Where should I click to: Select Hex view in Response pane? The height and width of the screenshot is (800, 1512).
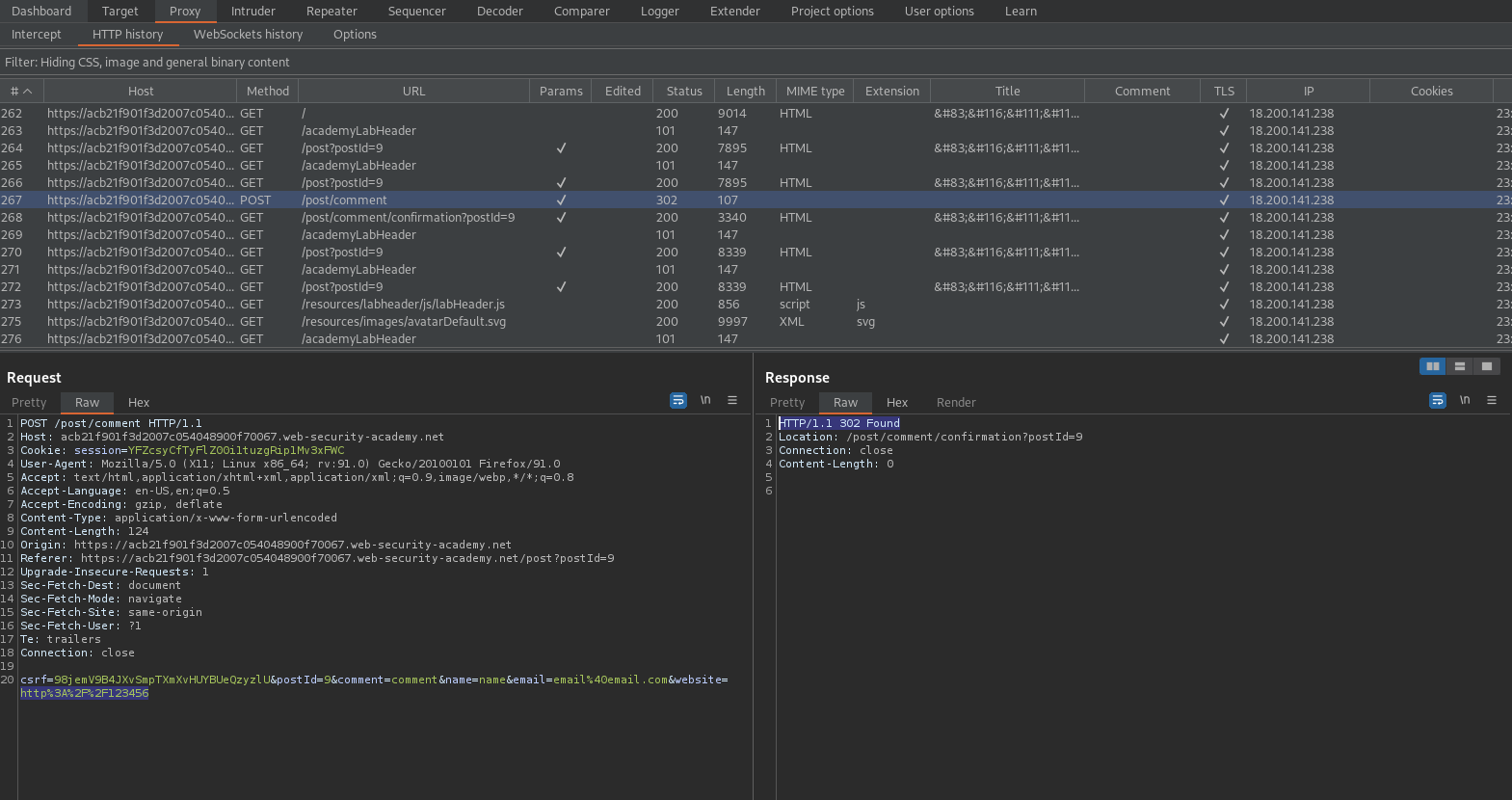click(x=897, y=403)
